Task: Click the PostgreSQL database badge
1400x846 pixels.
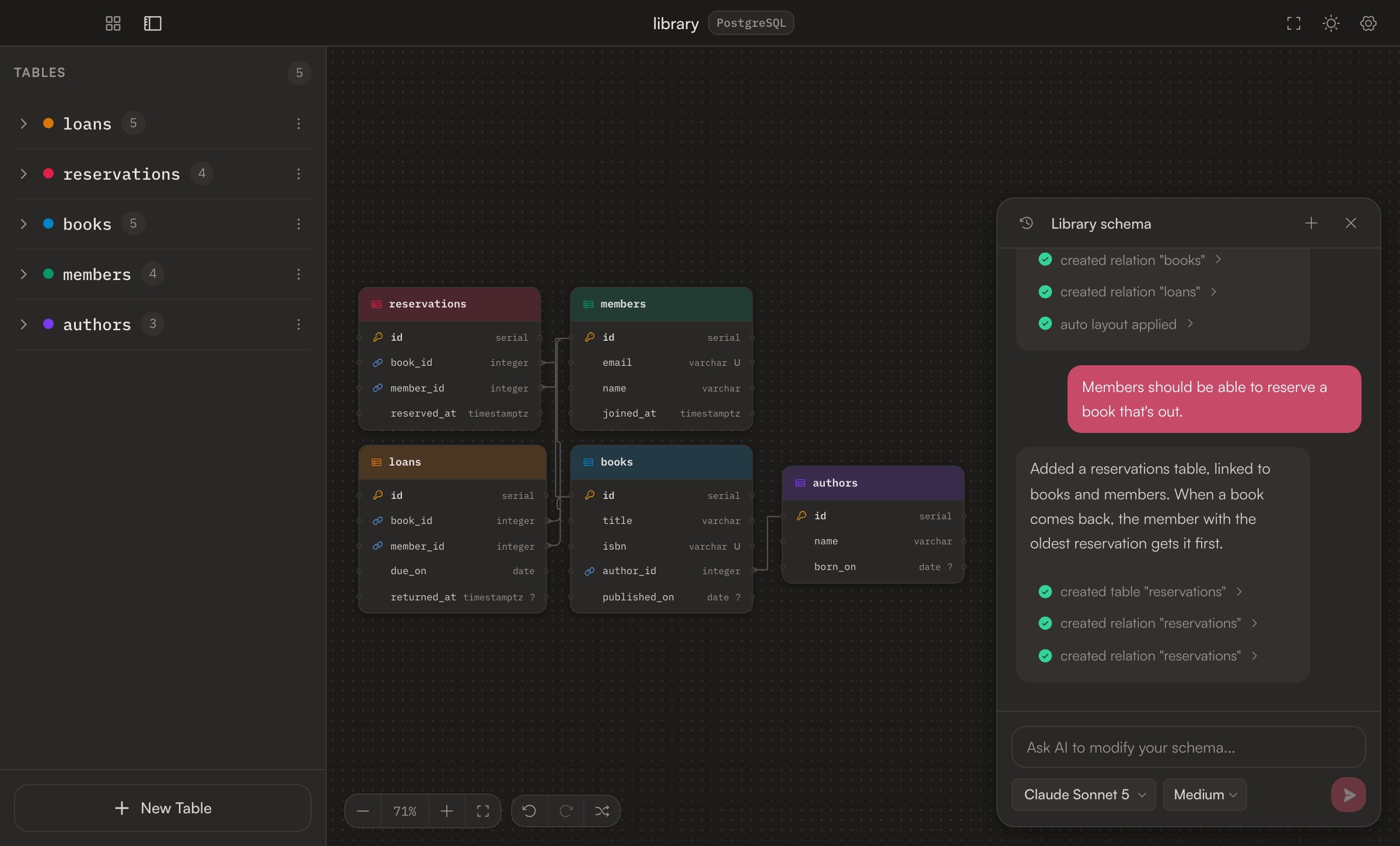Action: (x=751, y=23)
